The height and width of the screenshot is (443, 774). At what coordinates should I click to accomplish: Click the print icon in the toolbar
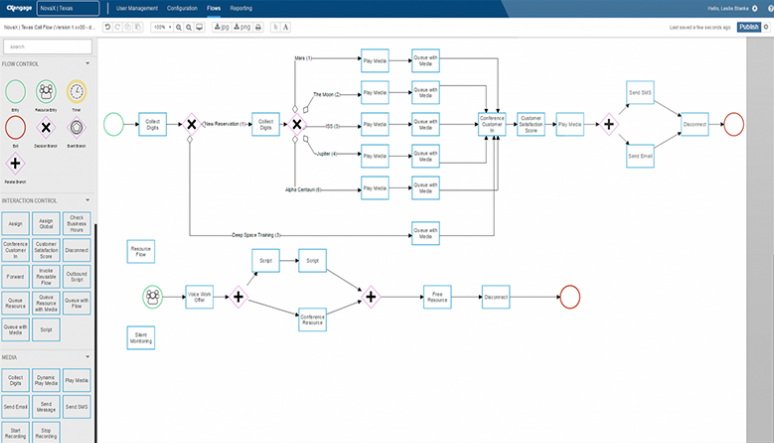tap(258, 27)
